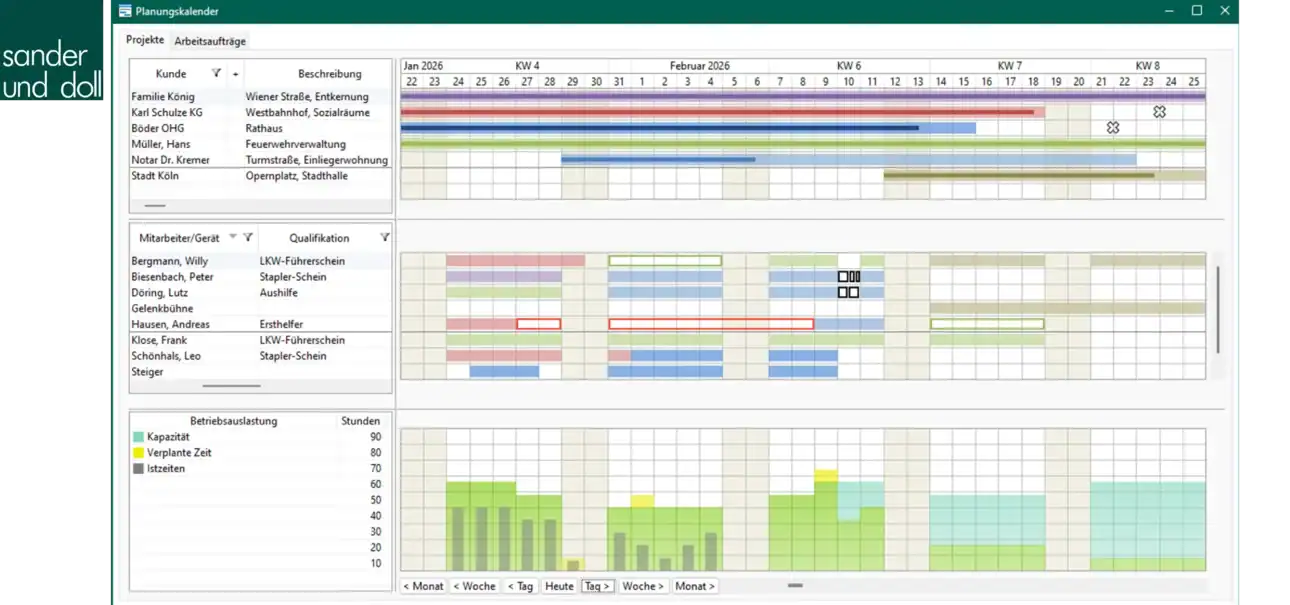Click the horizontal scrollbar under the employee list
This screenshot has height=605, width=1290.
231,386
